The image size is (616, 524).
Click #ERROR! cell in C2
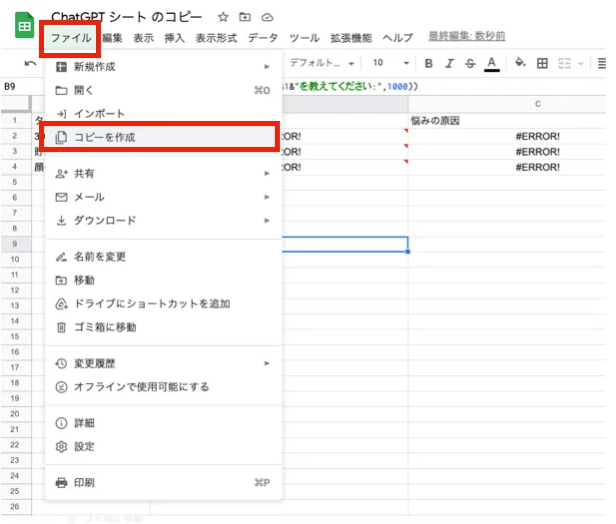[507, 136]
